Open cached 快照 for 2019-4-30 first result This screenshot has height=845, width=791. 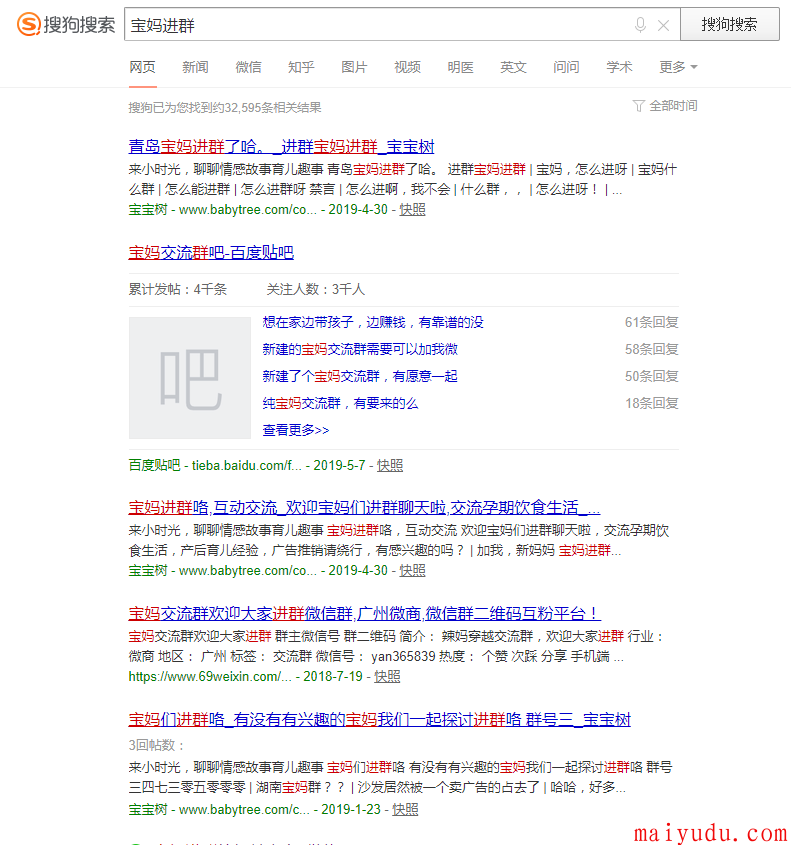tap(412, 210)
